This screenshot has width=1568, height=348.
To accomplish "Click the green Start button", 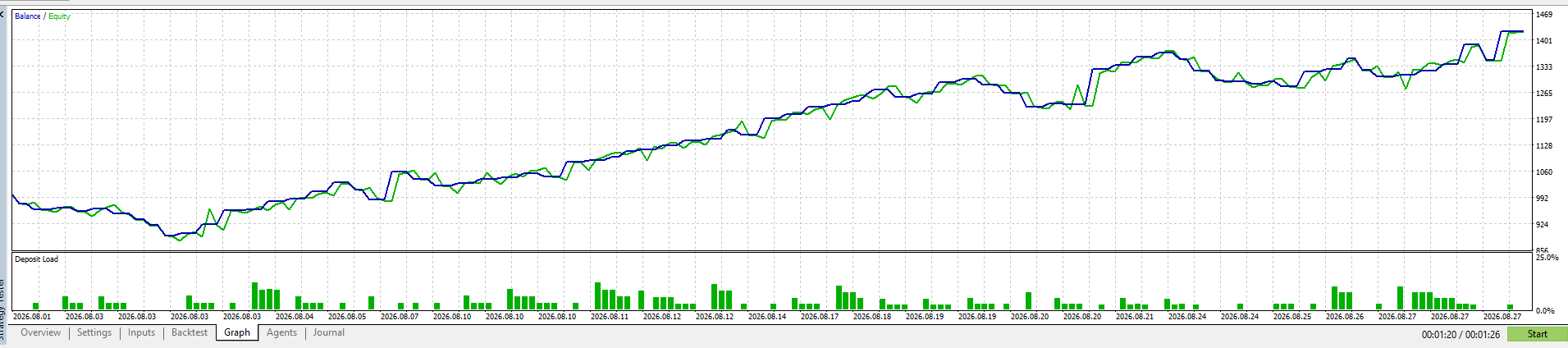I will point(1537,334).
